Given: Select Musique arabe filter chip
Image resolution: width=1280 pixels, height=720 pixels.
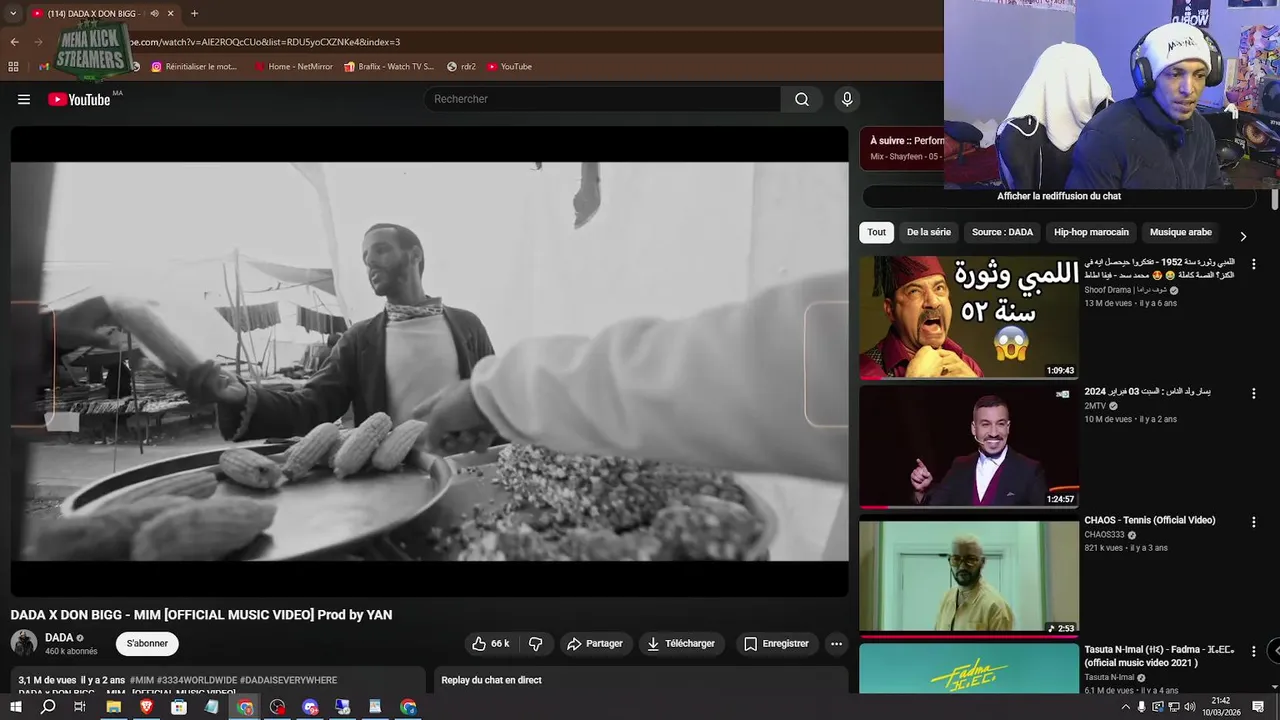Looking at the screenshot, I should click(x=1180, y=232).
